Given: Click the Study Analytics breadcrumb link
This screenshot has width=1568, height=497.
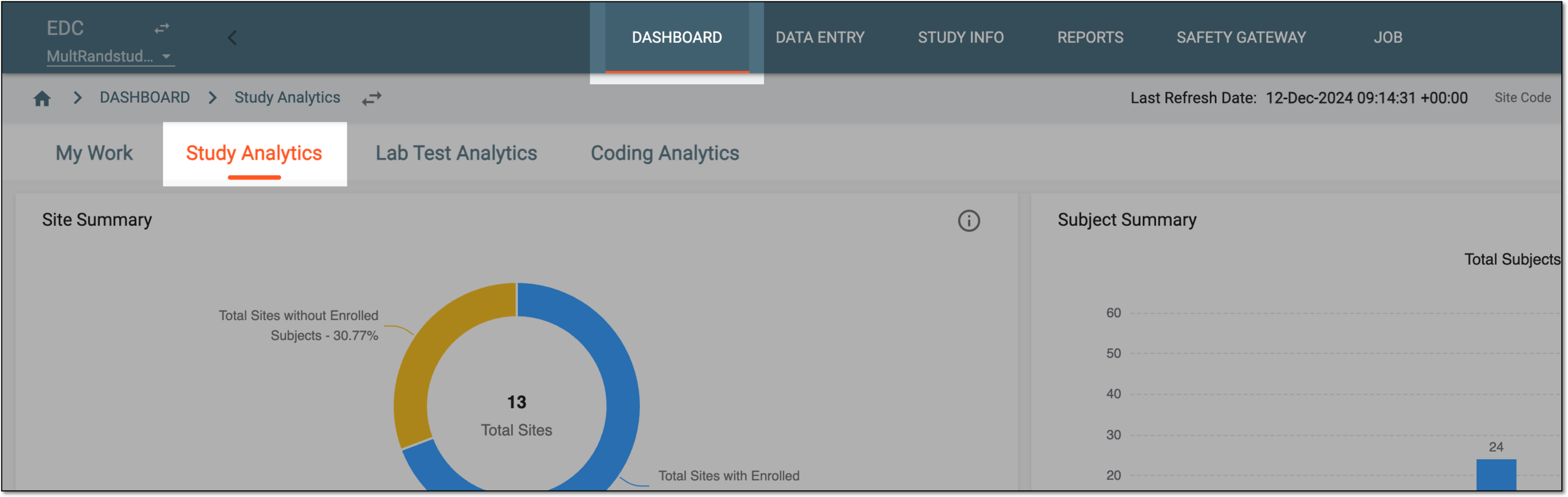Looking at the screenshot, I should (x=287, y=98).
